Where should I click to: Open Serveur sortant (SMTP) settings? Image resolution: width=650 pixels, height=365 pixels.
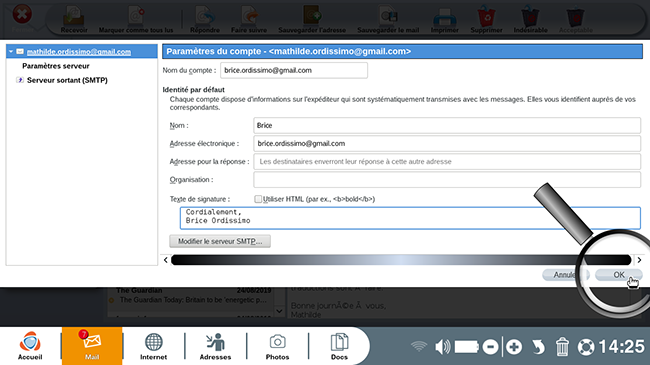pyautogui.click(x=67, y=80)
